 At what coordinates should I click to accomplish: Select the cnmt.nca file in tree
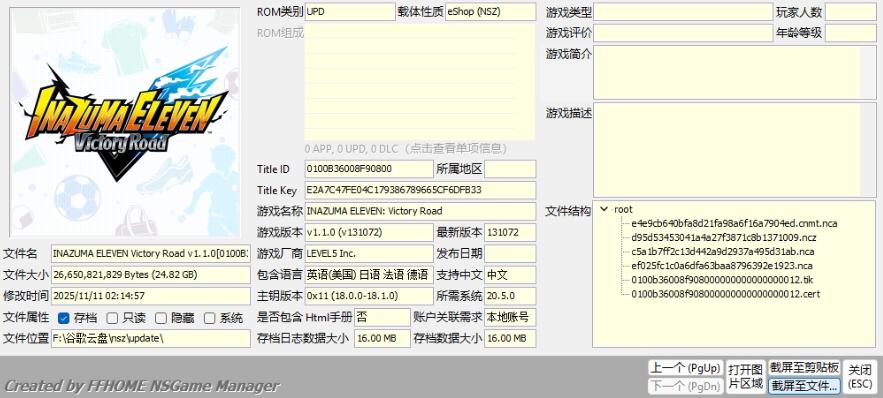(734, 223)
